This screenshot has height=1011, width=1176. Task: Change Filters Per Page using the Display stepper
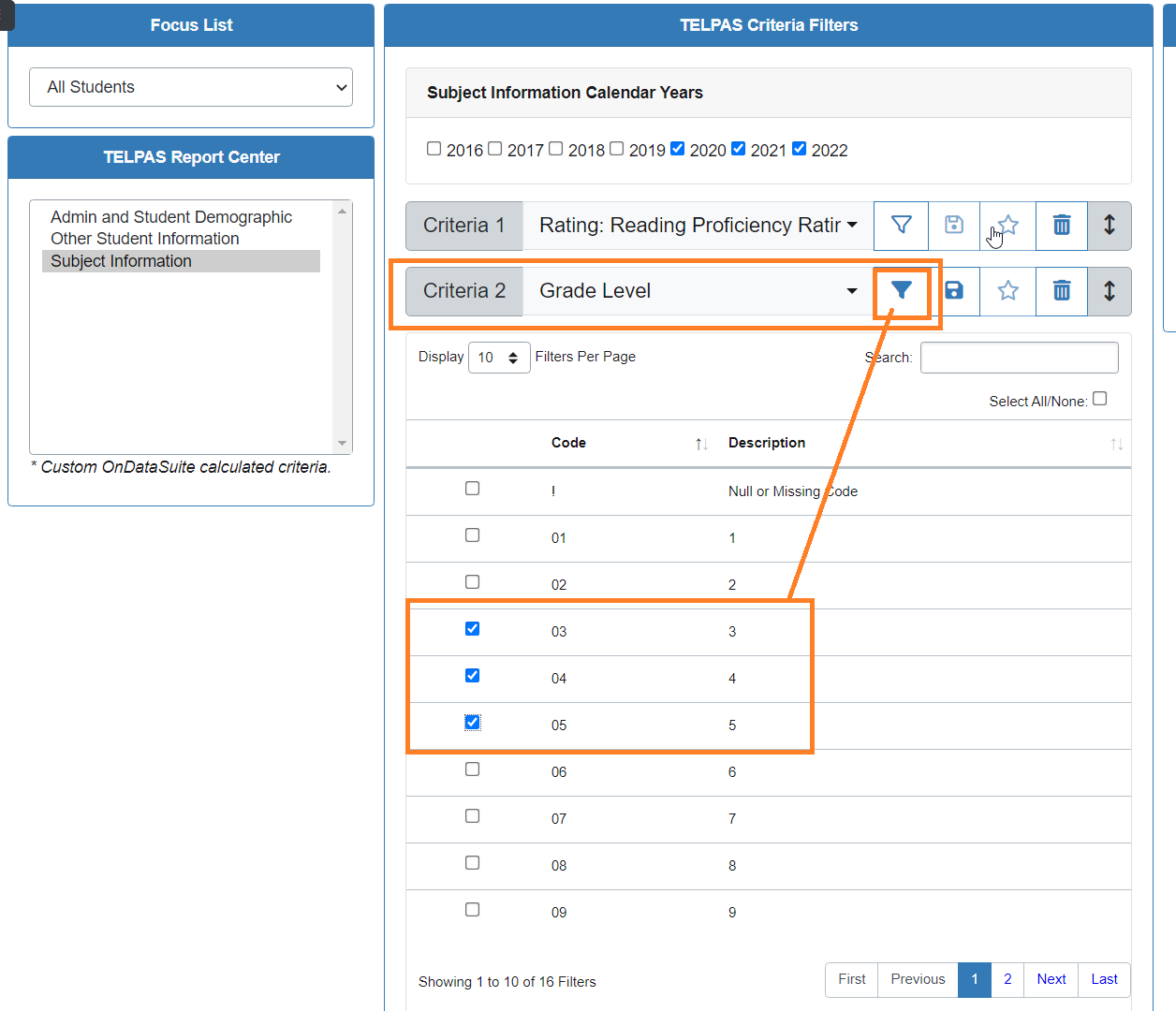pyautogui.click(x=499, y=358)
